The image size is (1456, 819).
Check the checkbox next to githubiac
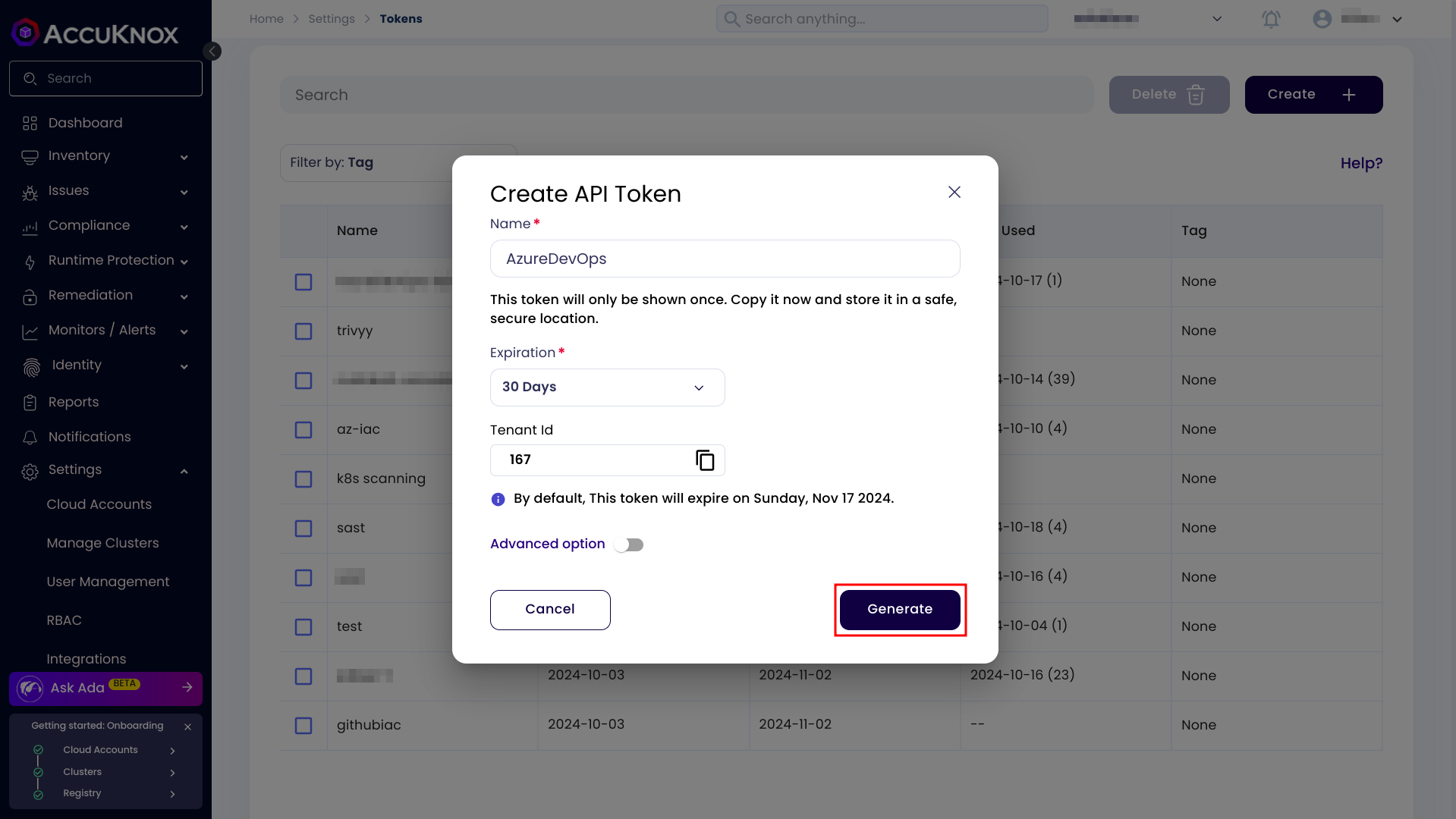pos(303,726)
